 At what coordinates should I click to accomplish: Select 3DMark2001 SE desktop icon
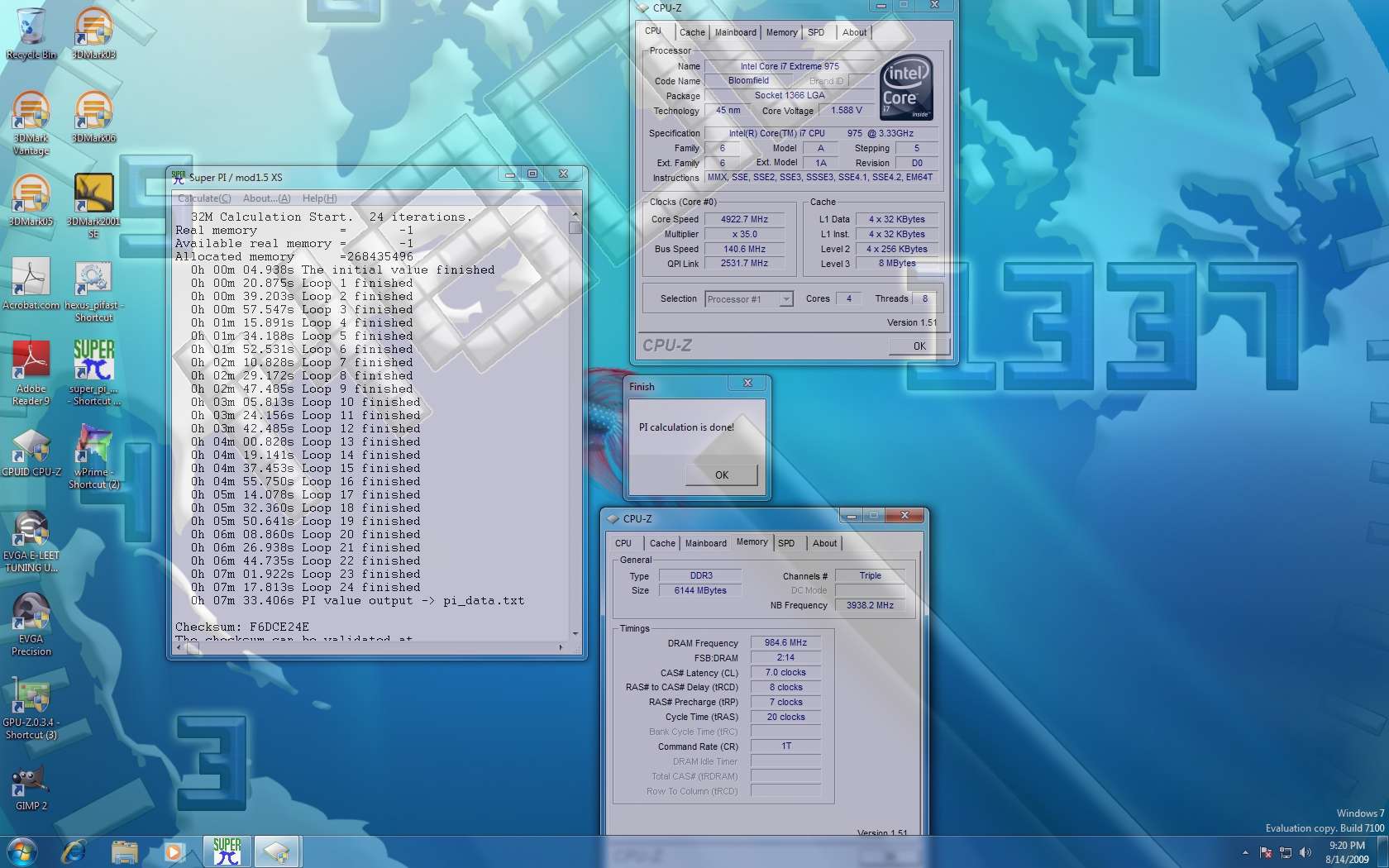[93, 206]
